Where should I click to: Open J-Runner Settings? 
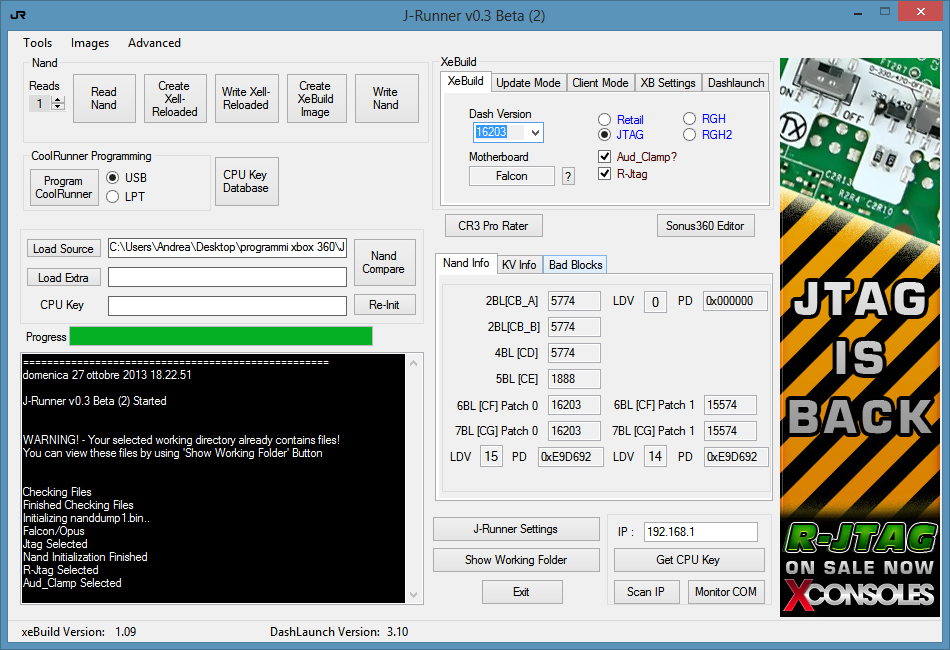coord(516,529)
